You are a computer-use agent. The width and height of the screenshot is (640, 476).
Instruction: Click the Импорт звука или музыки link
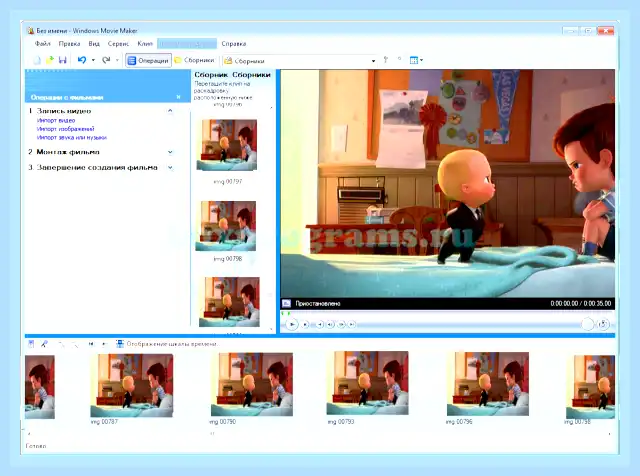[x=72, y=138]
